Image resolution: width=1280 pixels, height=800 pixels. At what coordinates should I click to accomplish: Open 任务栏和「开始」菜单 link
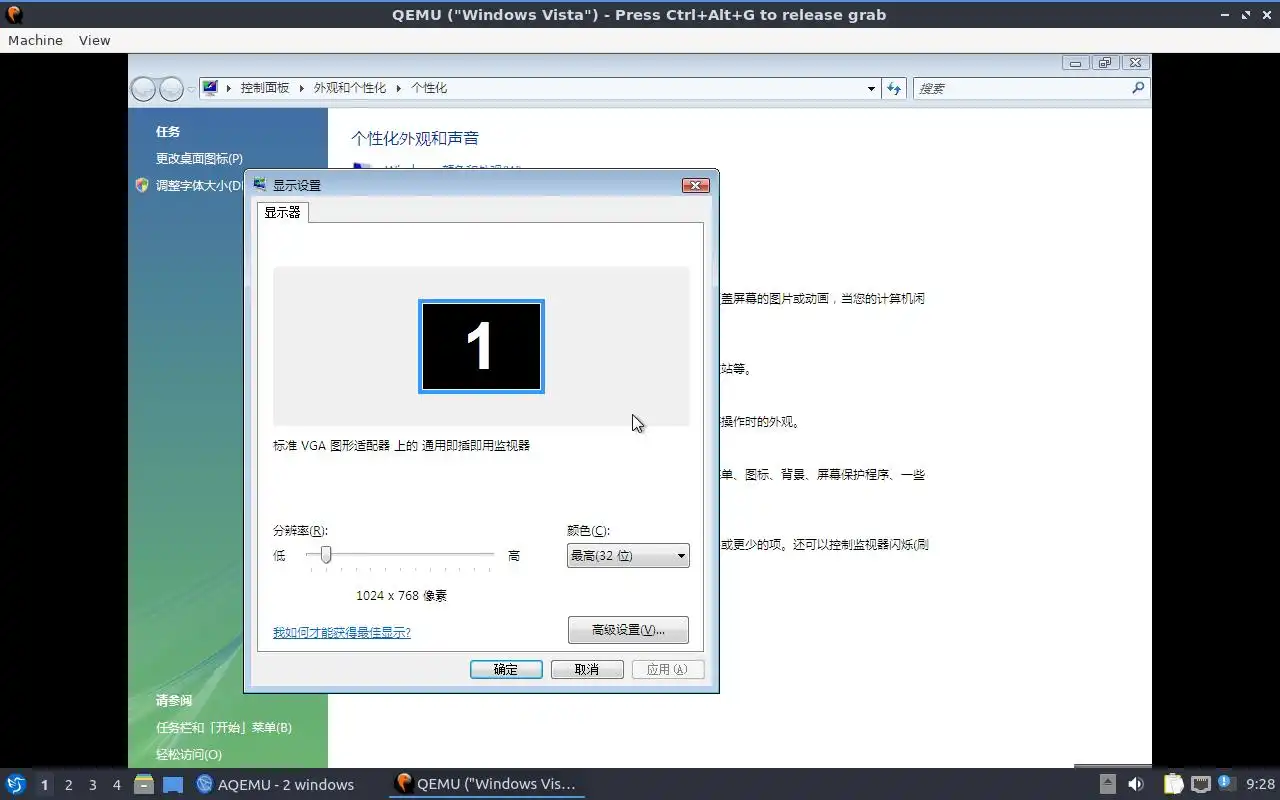click(224, 728)
